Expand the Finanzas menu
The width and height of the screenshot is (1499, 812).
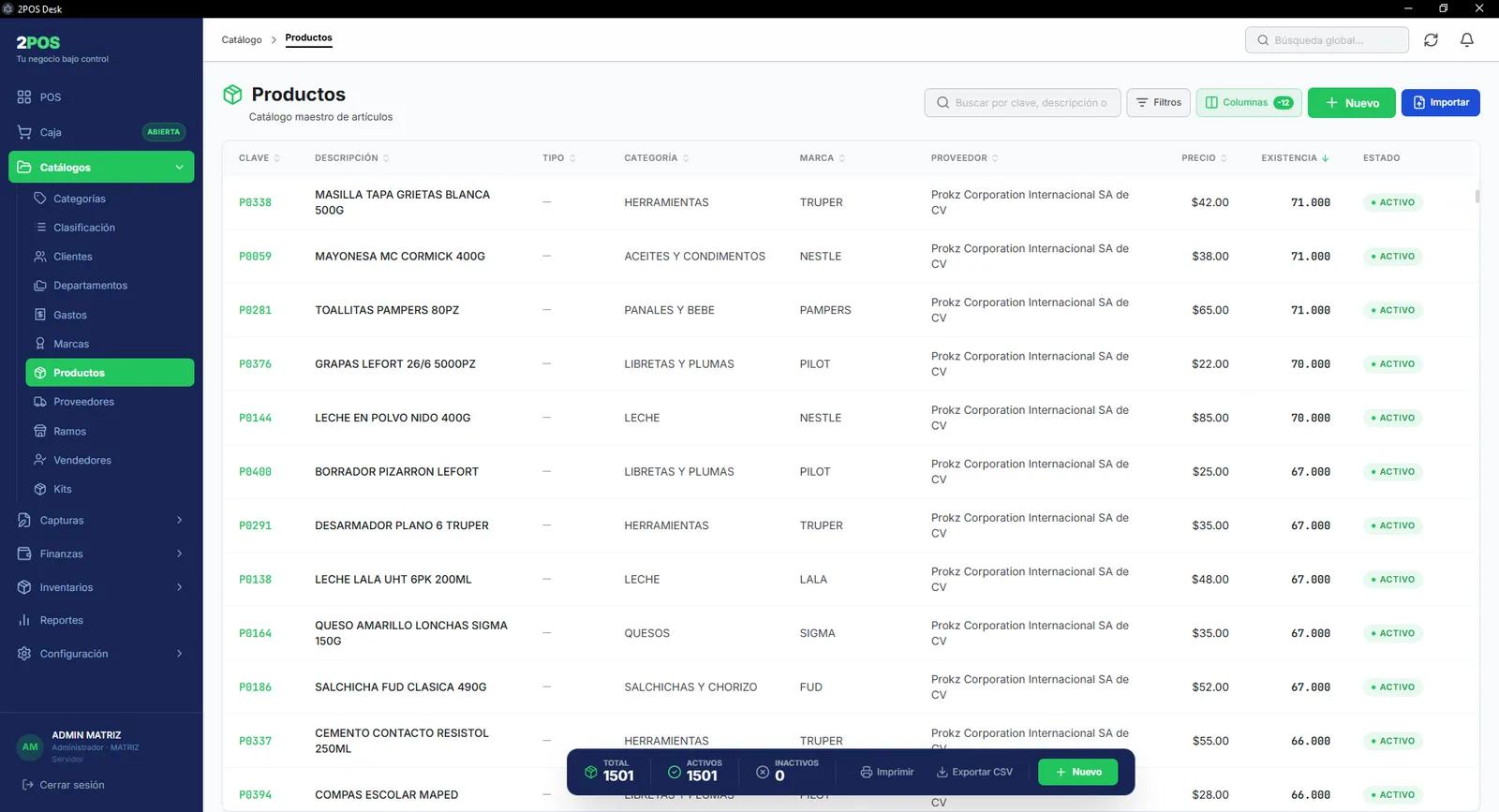tap(179, 554)
